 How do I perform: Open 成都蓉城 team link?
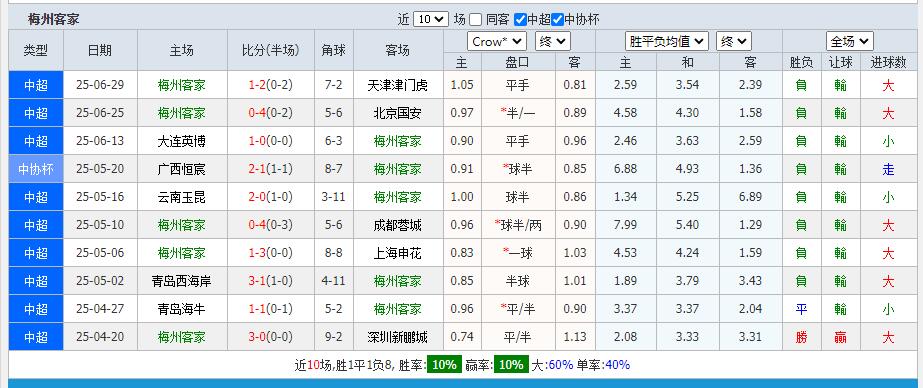tap(397, 225)
